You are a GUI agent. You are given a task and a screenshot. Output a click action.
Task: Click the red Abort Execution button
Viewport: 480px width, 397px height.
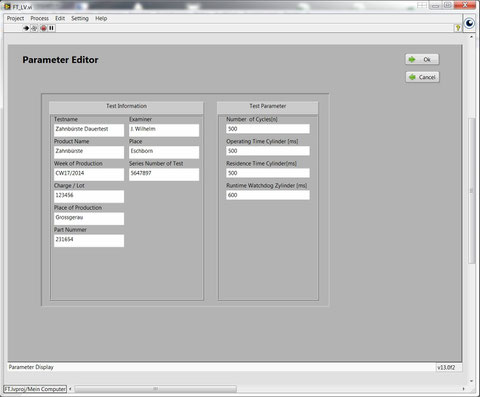[43, 28]
